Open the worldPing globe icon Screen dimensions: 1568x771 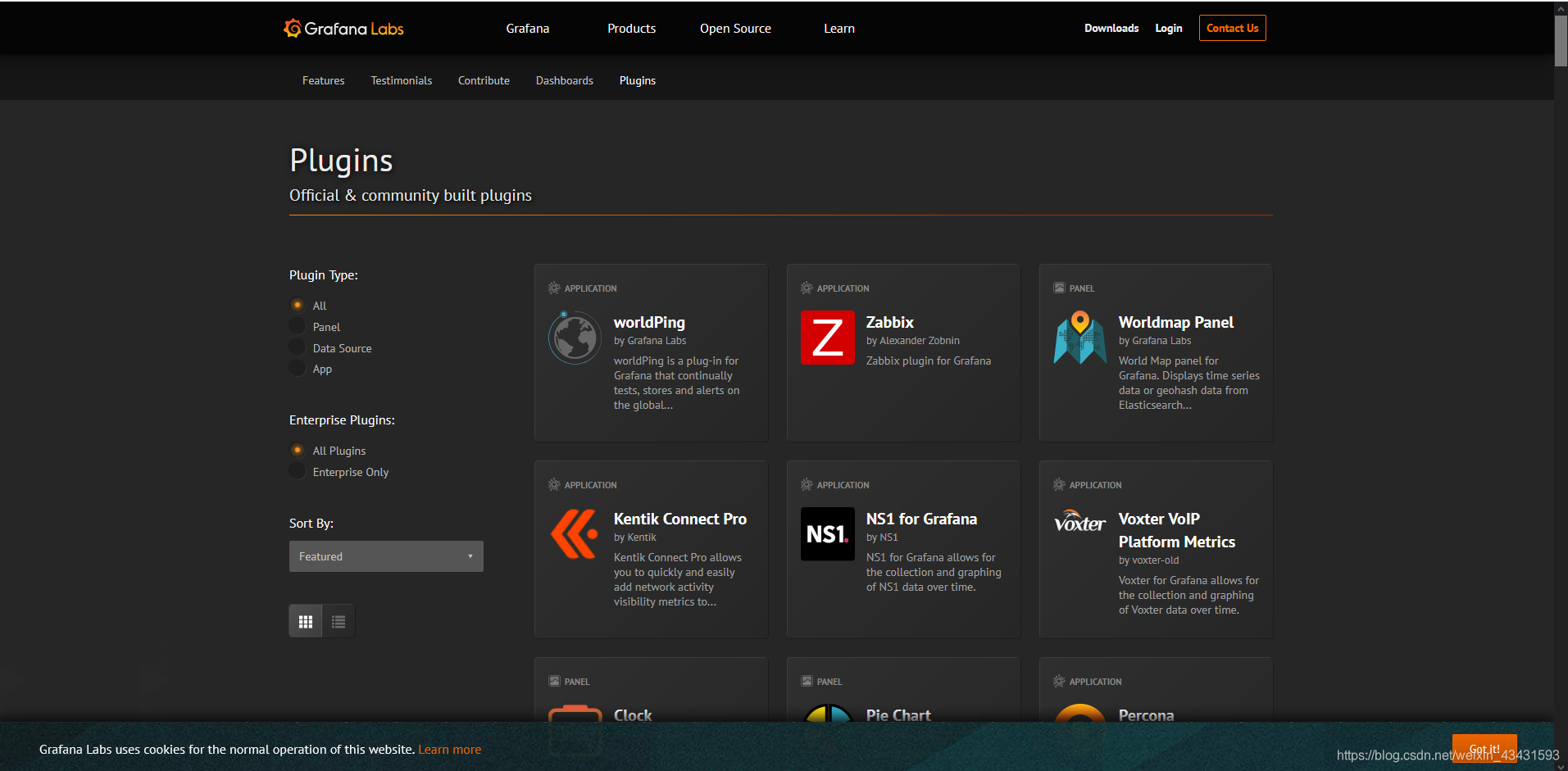click(575, 338)
